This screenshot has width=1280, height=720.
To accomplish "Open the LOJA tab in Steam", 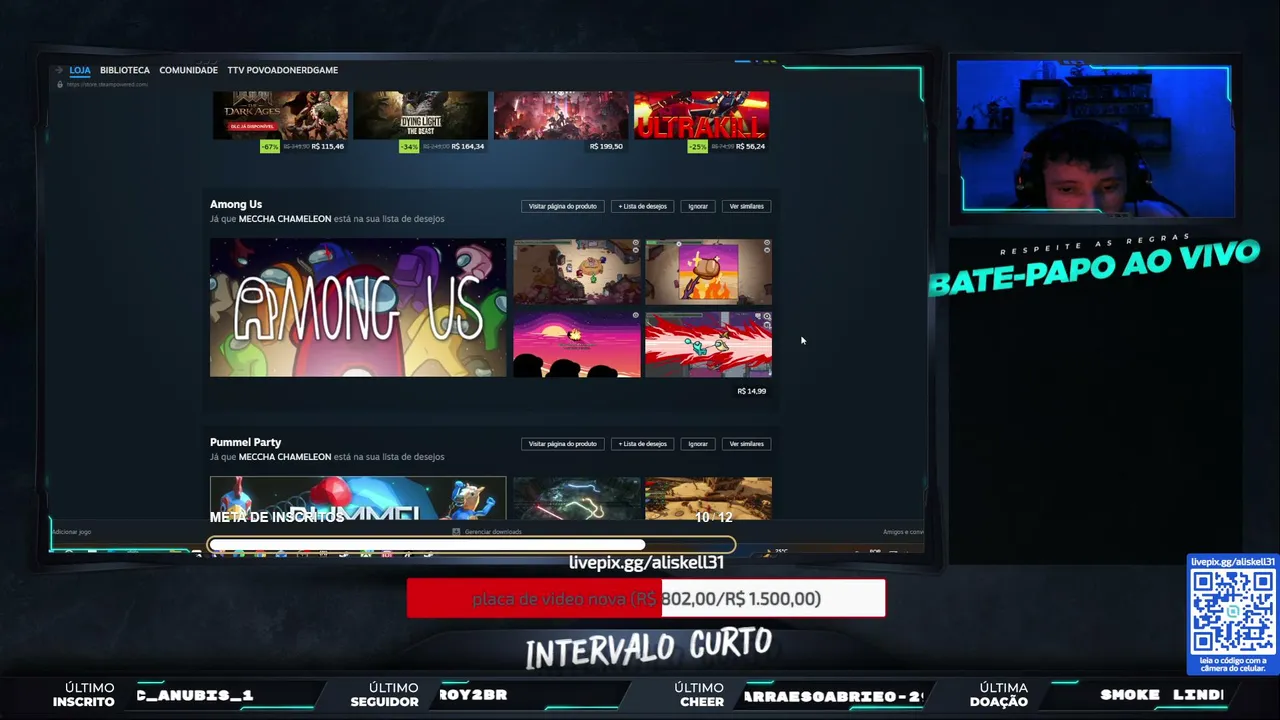I will click(x=80, y=70).
